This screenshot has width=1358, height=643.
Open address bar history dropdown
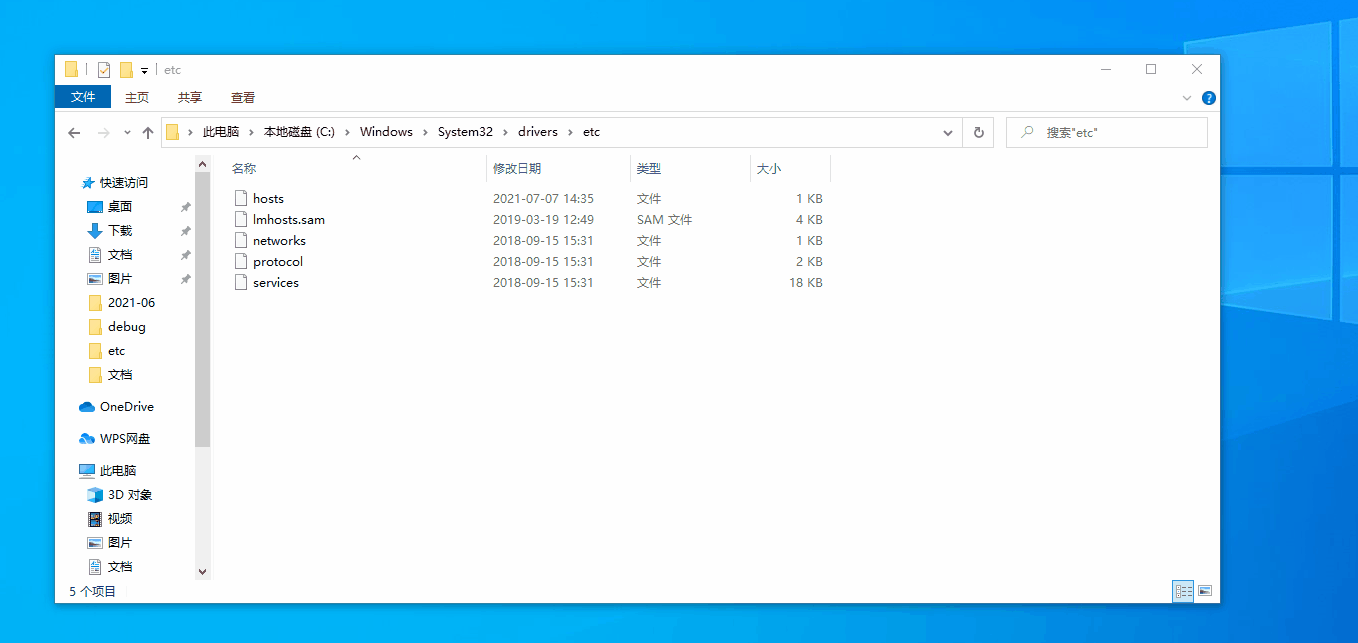pos(948,132)
